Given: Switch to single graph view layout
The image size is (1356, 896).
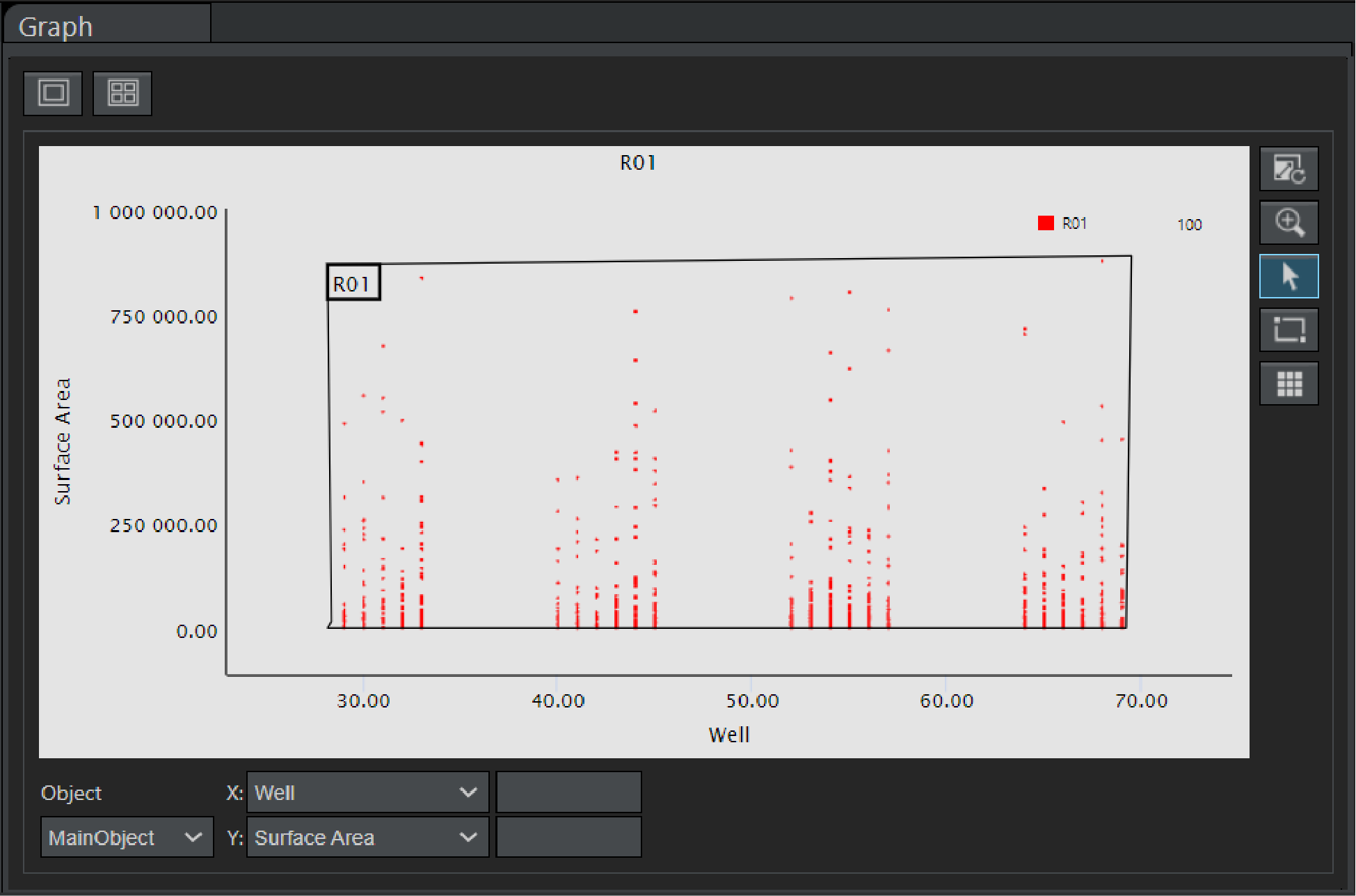Looking at the screenshot, I should [53, 93].
